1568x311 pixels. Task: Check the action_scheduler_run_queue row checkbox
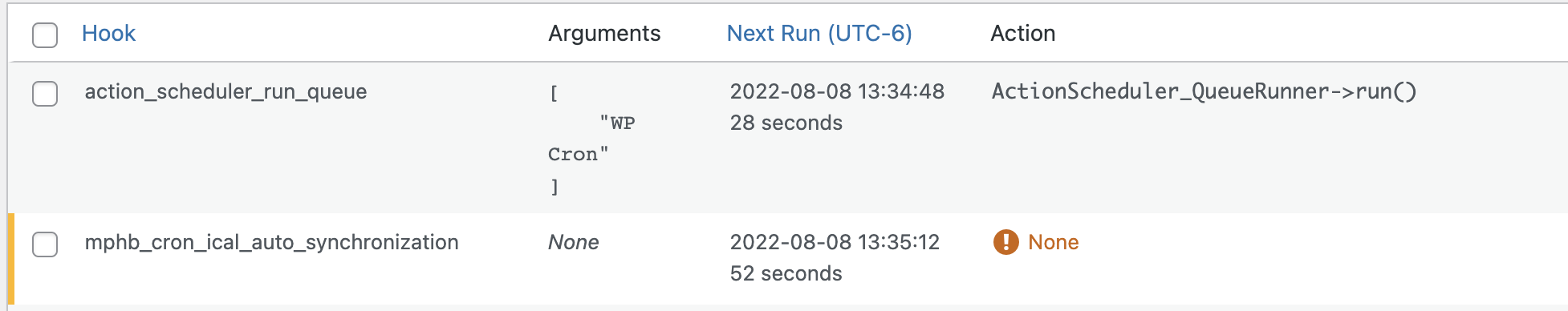45,93
